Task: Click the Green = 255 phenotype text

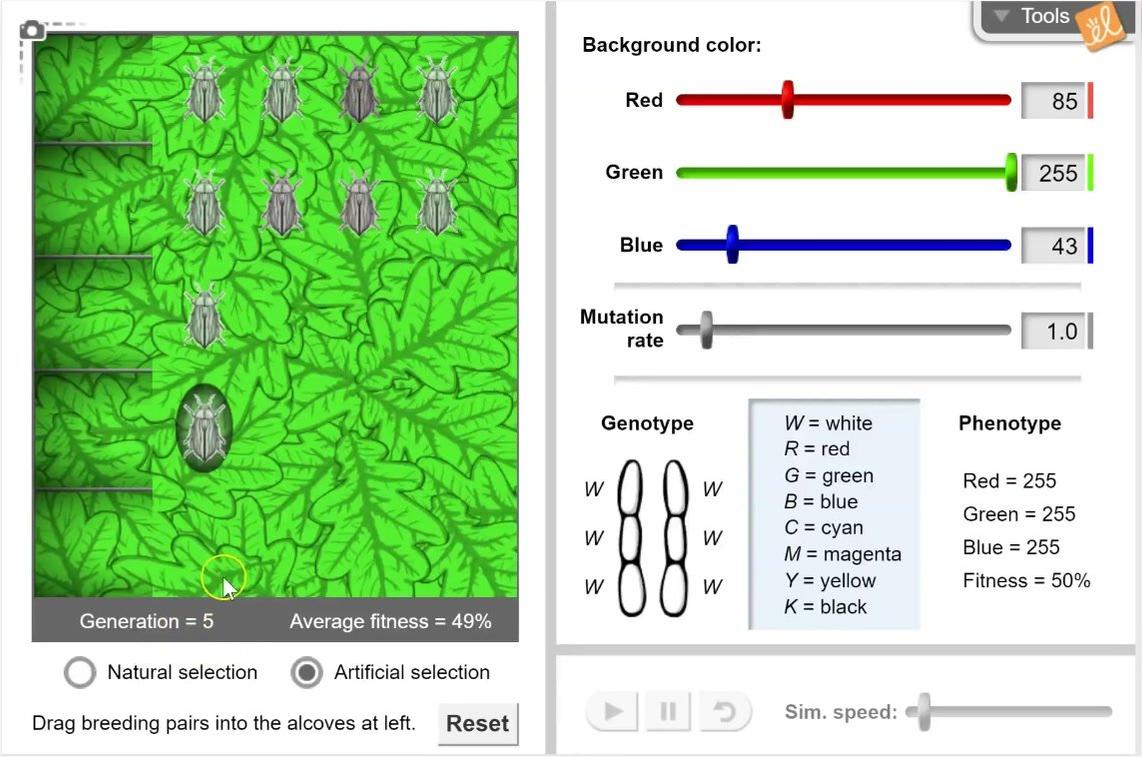Action: coord(1019,514)
